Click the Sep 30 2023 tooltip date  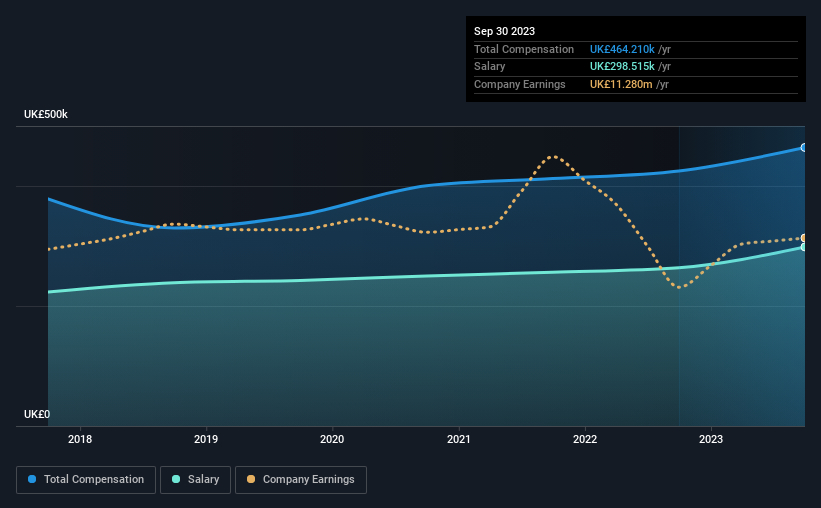[x=504, y=31]
